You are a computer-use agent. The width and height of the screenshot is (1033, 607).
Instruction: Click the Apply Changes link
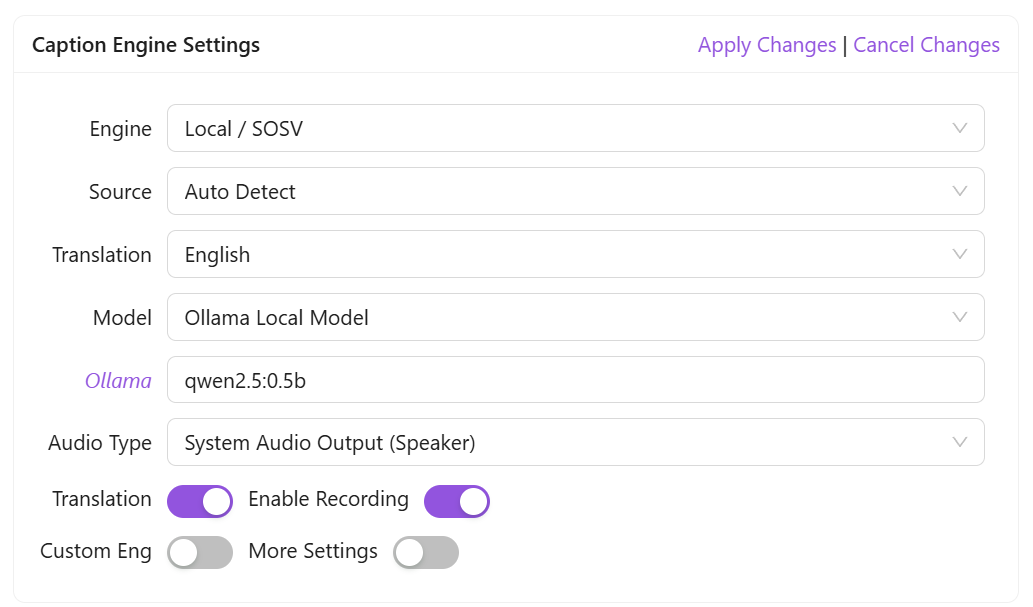pyautogui.click(x=767, y=45)
